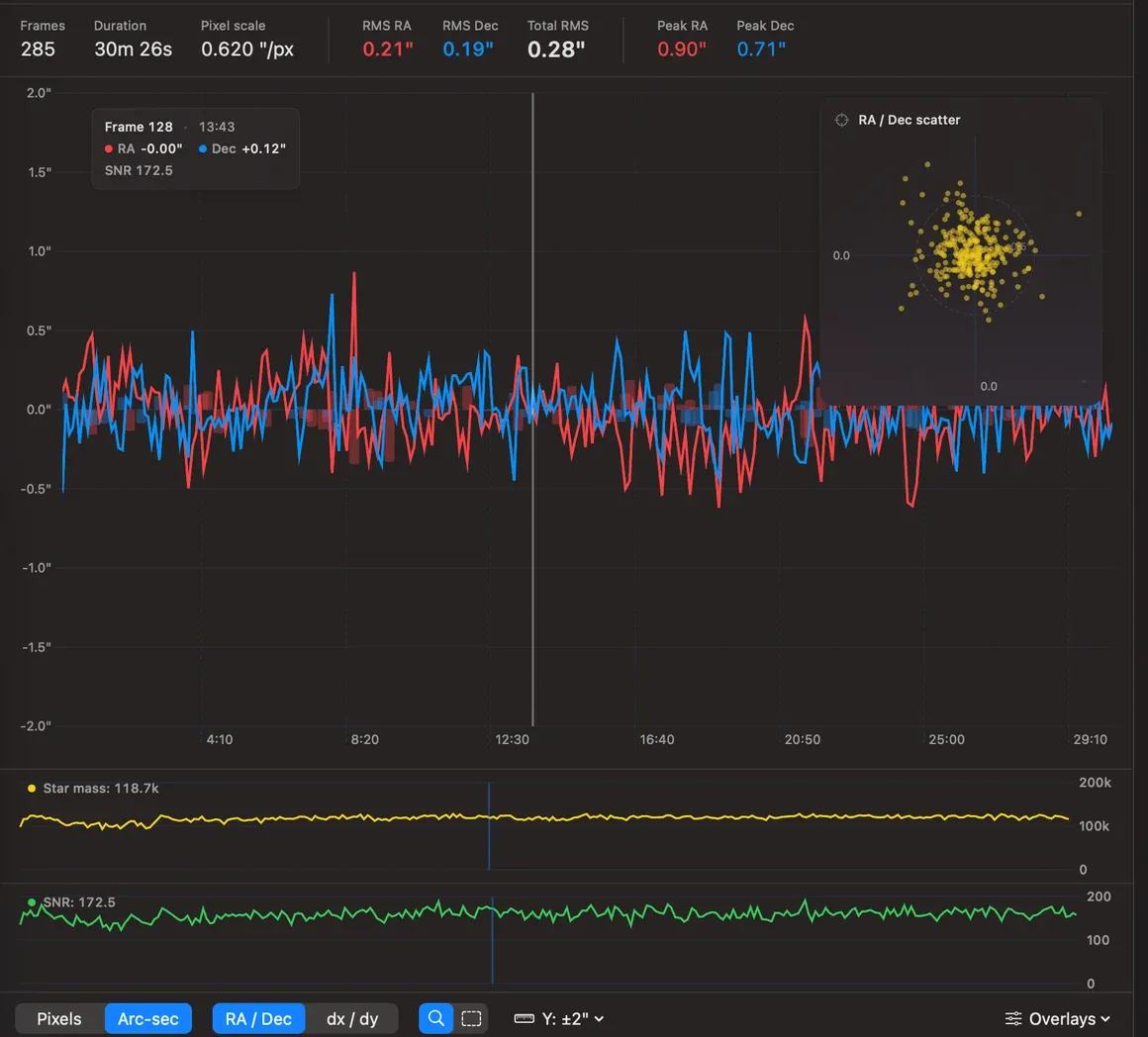This screenshot has width=1148, height=1037.
Task: Click the 4:10 time axis label
Action: tap(220, 740)
